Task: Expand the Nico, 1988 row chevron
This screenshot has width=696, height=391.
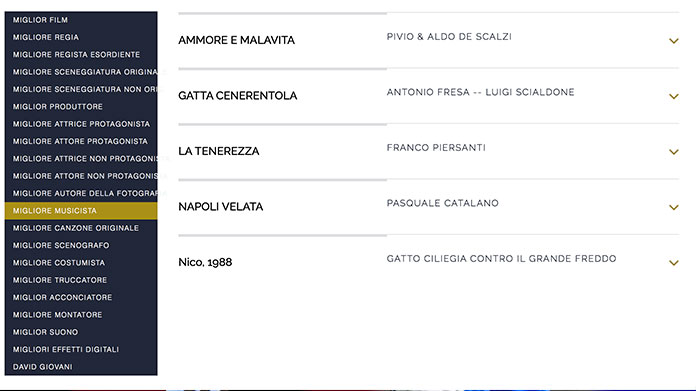Action: pos(673,263)
